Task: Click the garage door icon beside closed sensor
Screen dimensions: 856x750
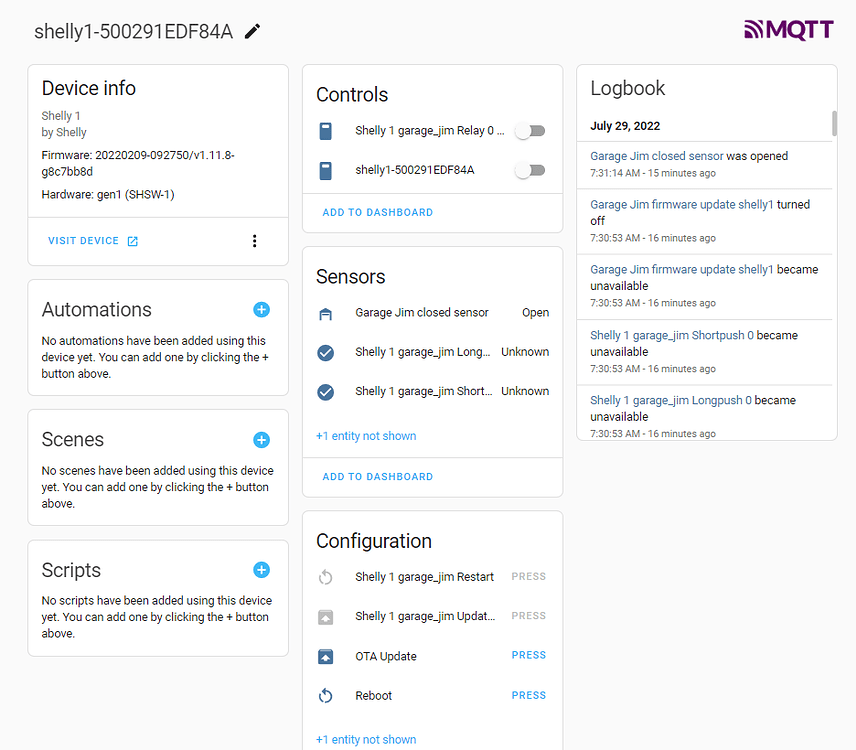Action: pyautogui.click(x=325, y=312)
